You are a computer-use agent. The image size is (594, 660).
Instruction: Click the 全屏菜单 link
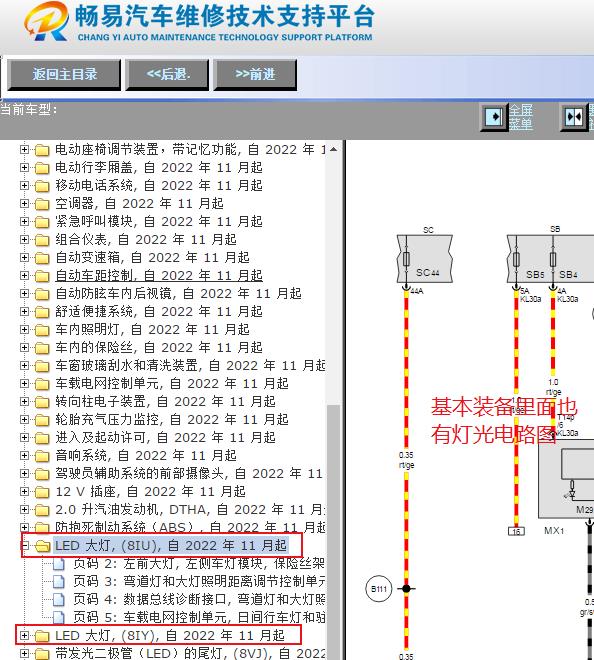pos(521,117)
